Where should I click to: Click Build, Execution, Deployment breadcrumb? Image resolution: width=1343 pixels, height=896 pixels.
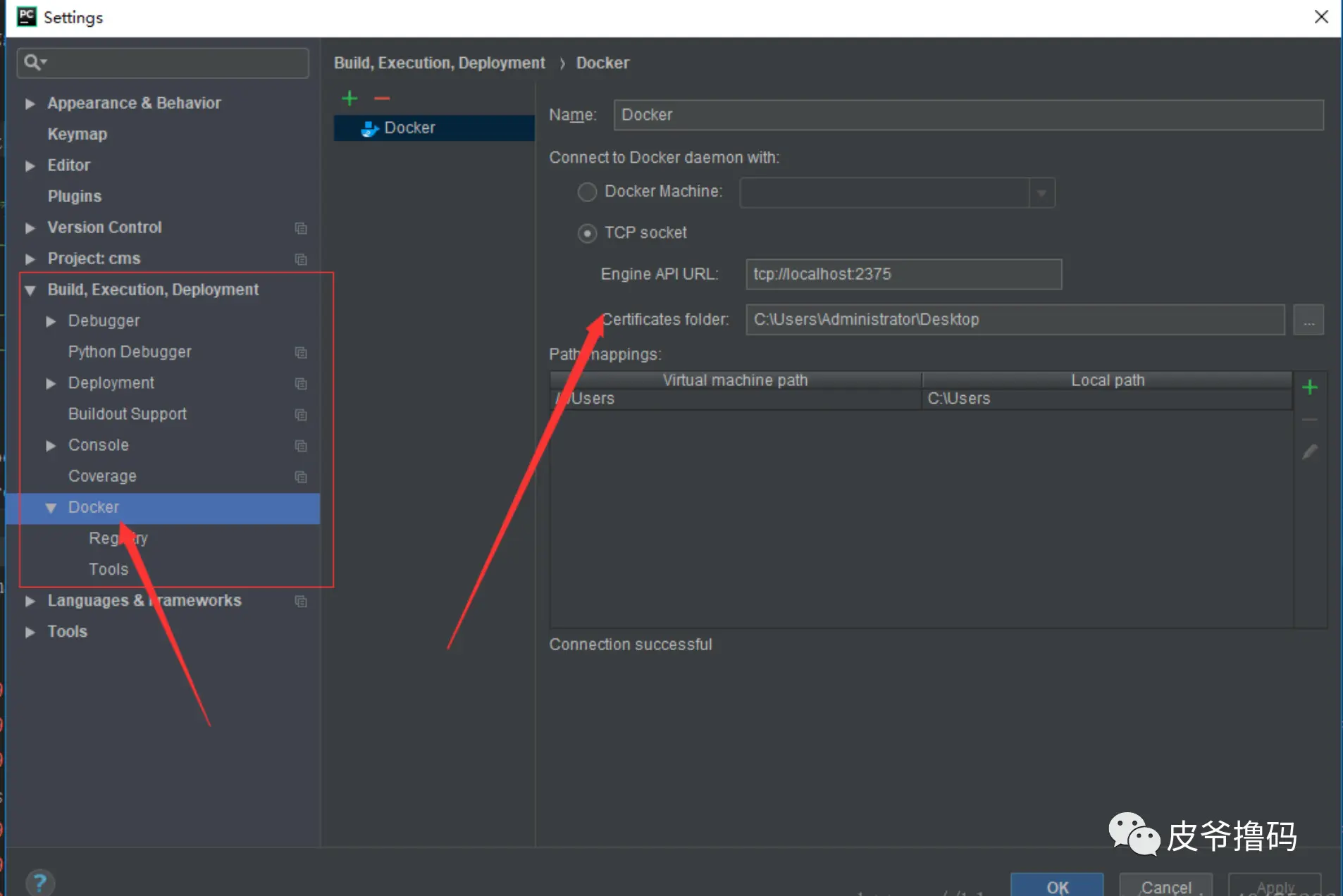440,63
